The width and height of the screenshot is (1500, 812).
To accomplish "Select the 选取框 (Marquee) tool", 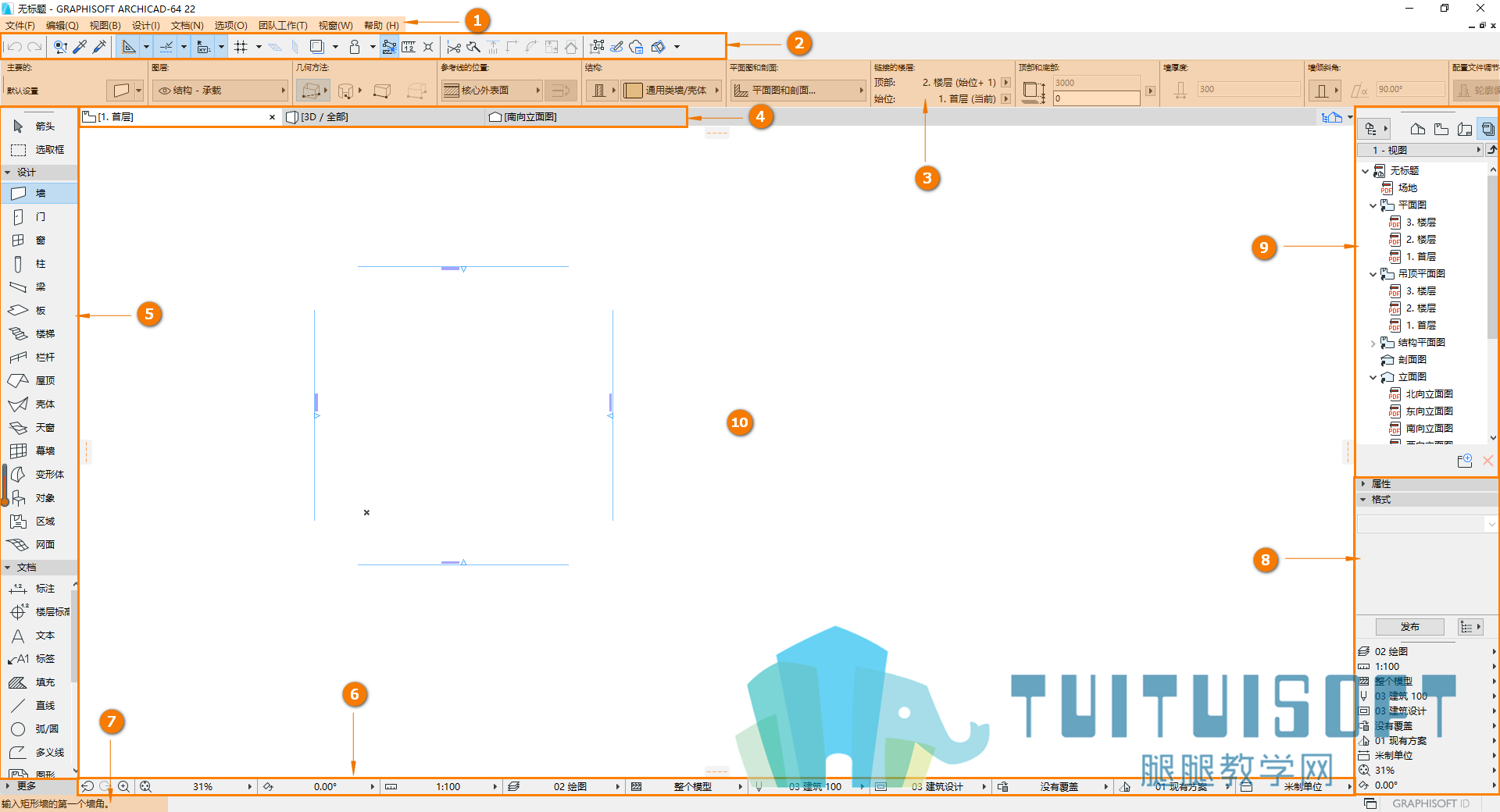I will click(39, 149).
